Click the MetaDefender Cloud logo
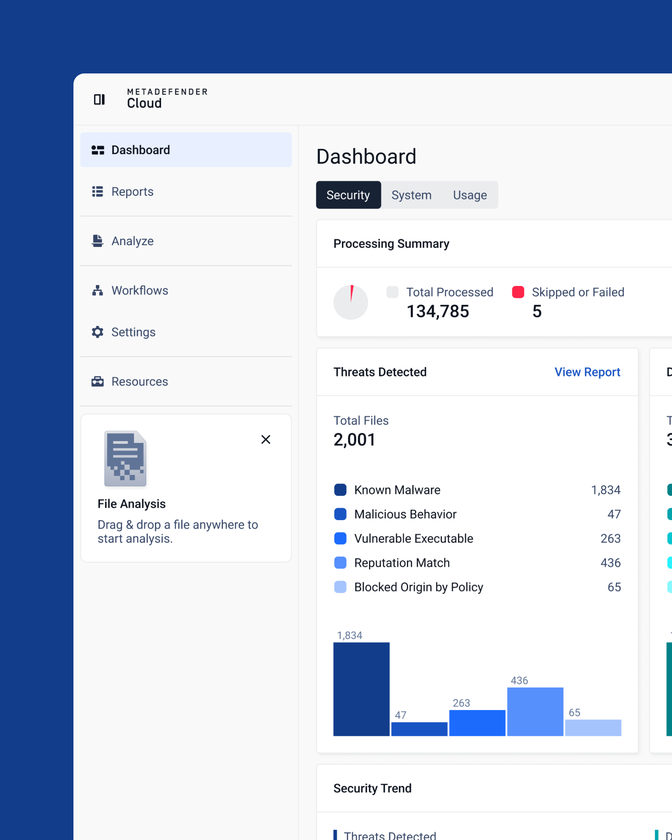The image size is (672, 840). (167, 99)
